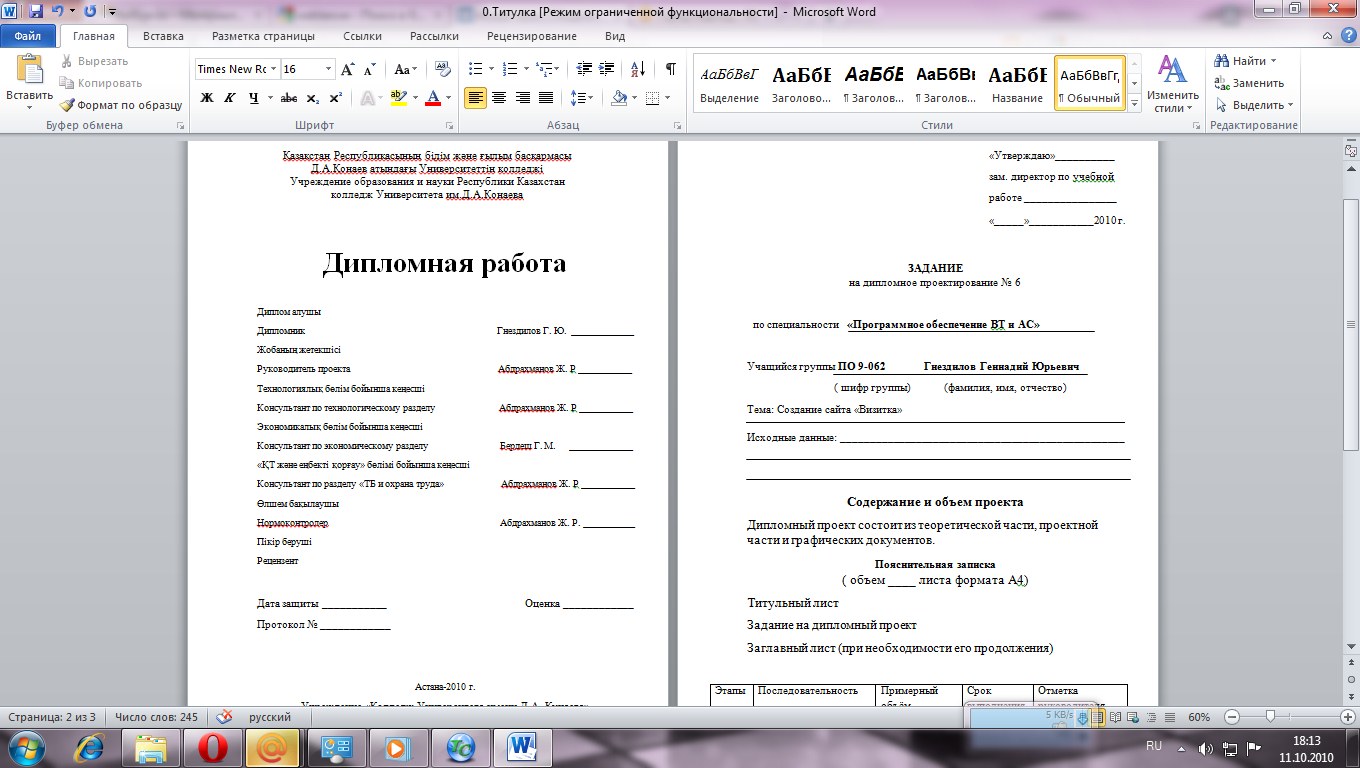The width and height of the screenshot is (1360, 768).
Task: Cut selection with Вырезать
Action: 93,61
